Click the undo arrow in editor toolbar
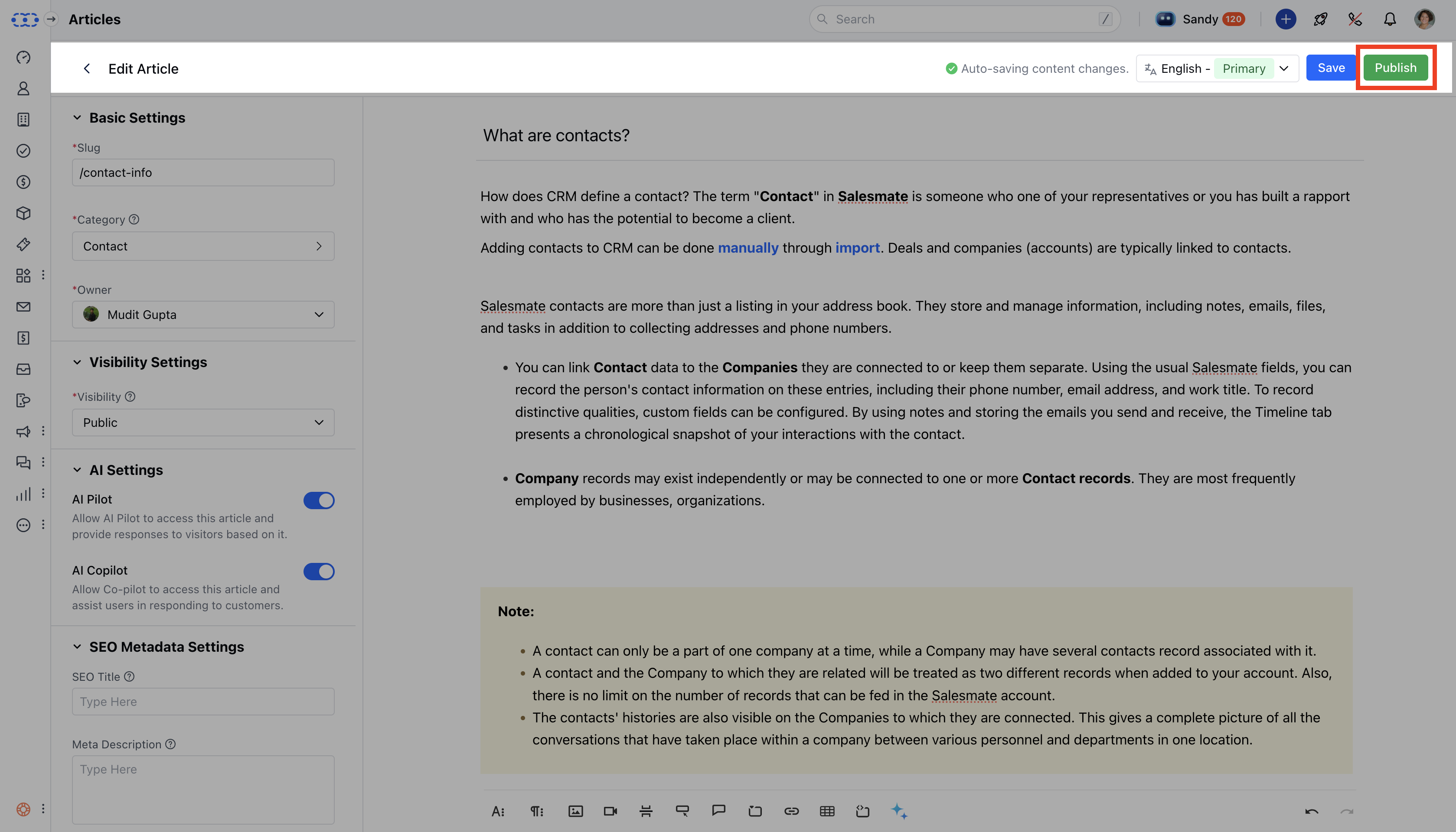Image resolution: width=1456 pixels, height=832 pixels. pos(1311,812)
